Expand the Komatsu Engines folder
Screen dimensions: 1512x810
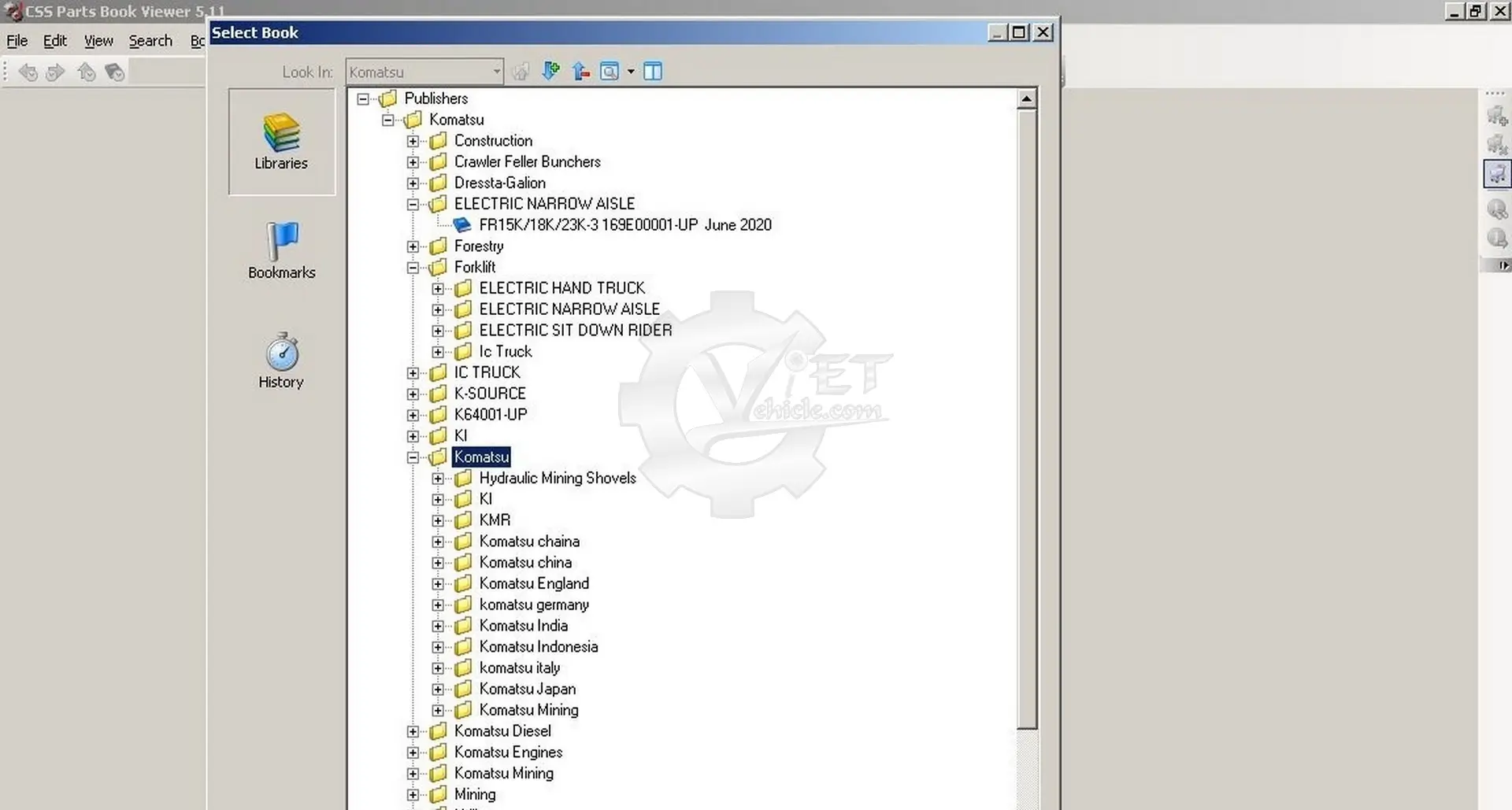click(x=413, y=753)
